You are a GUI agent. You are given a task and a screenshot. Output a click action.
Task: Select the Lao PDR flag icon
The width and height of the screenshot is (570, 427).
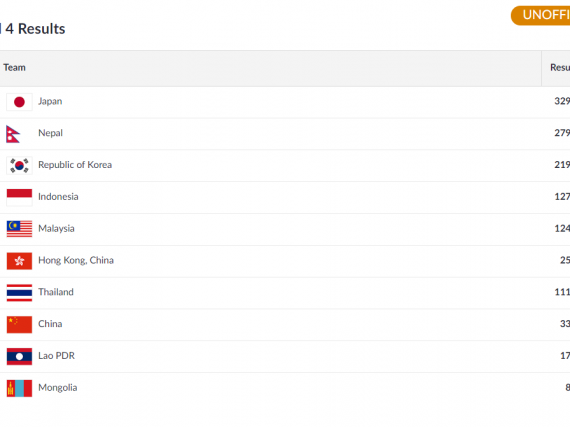coord(19,356)
